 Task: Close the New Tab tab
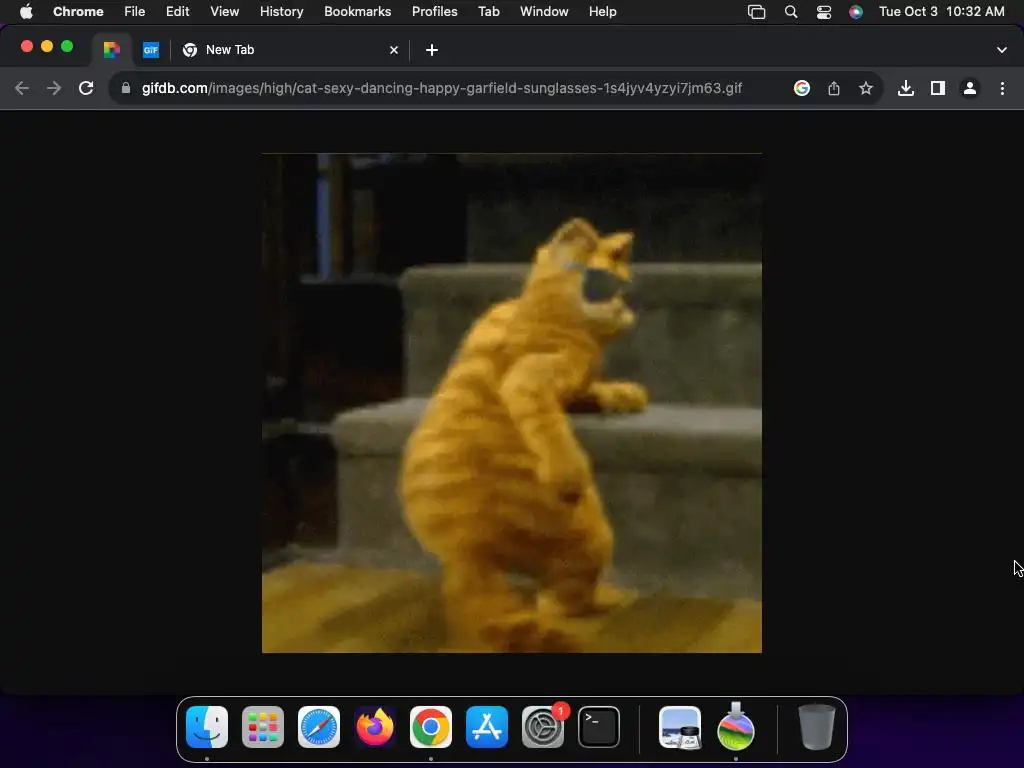pyautogui.click(x=394, y=50)
